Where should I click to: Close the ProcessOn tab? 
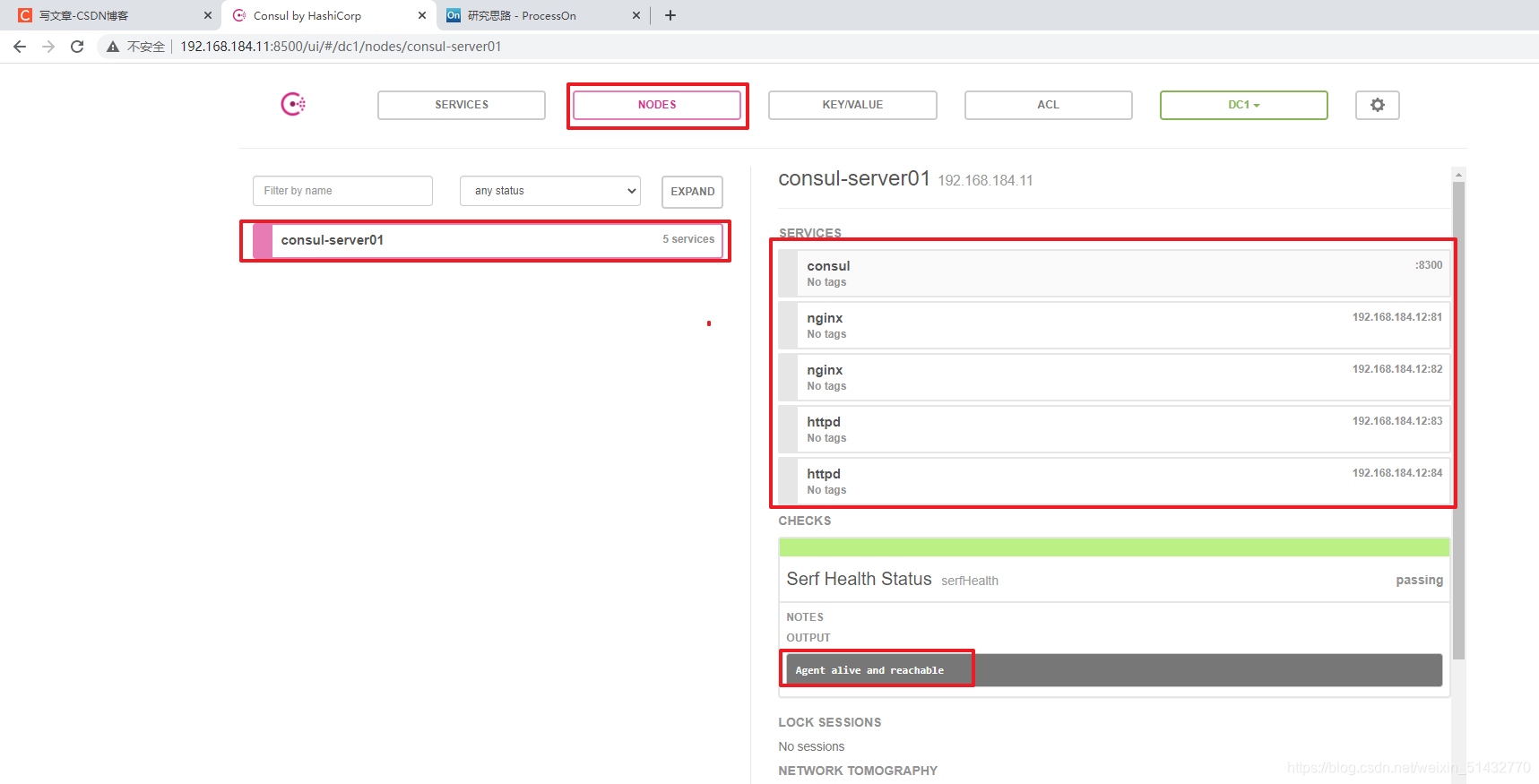[x=636, y=15]
